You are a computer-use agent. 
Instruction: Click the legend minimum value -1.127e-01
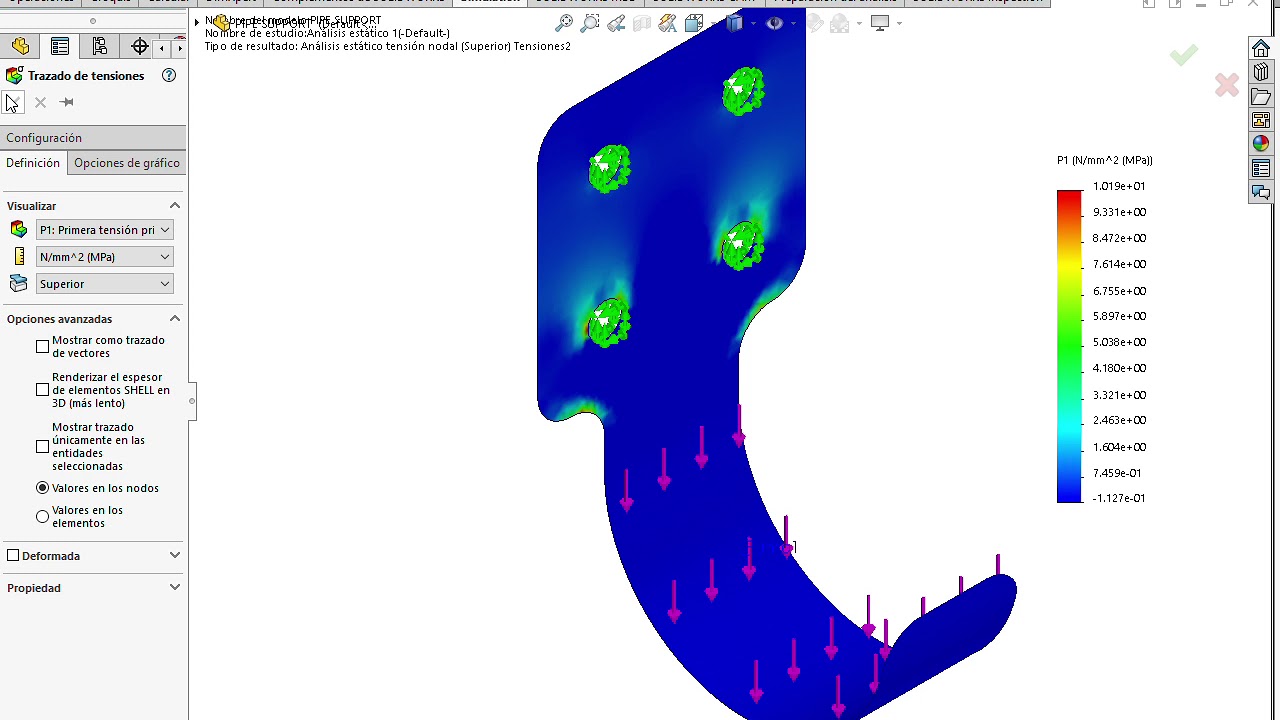coord(1119,498)
